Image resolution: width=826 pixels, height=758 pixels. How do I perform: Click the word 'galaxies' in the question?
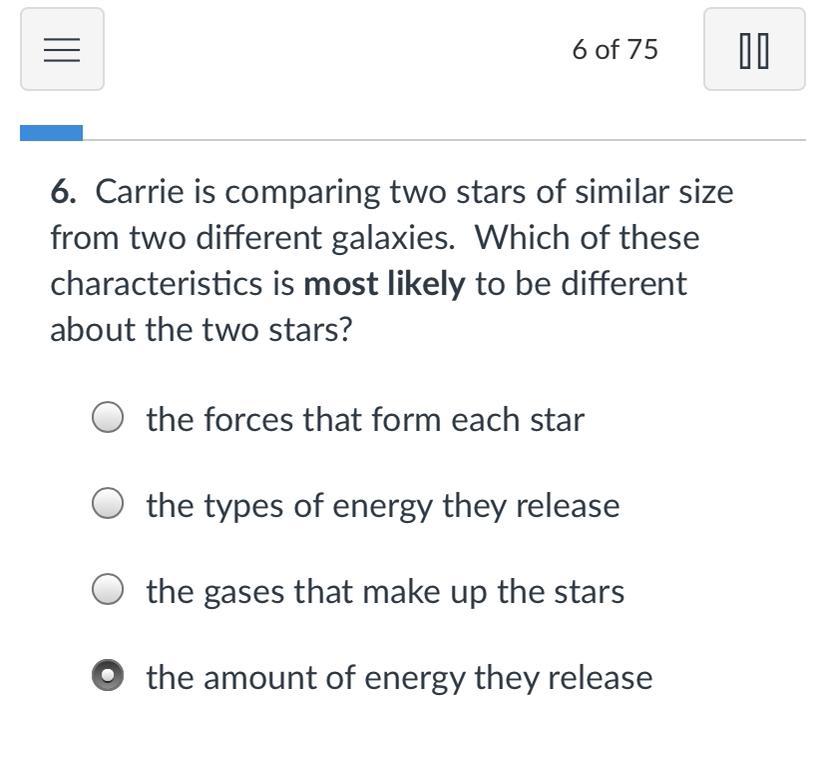tap(391, 238)
